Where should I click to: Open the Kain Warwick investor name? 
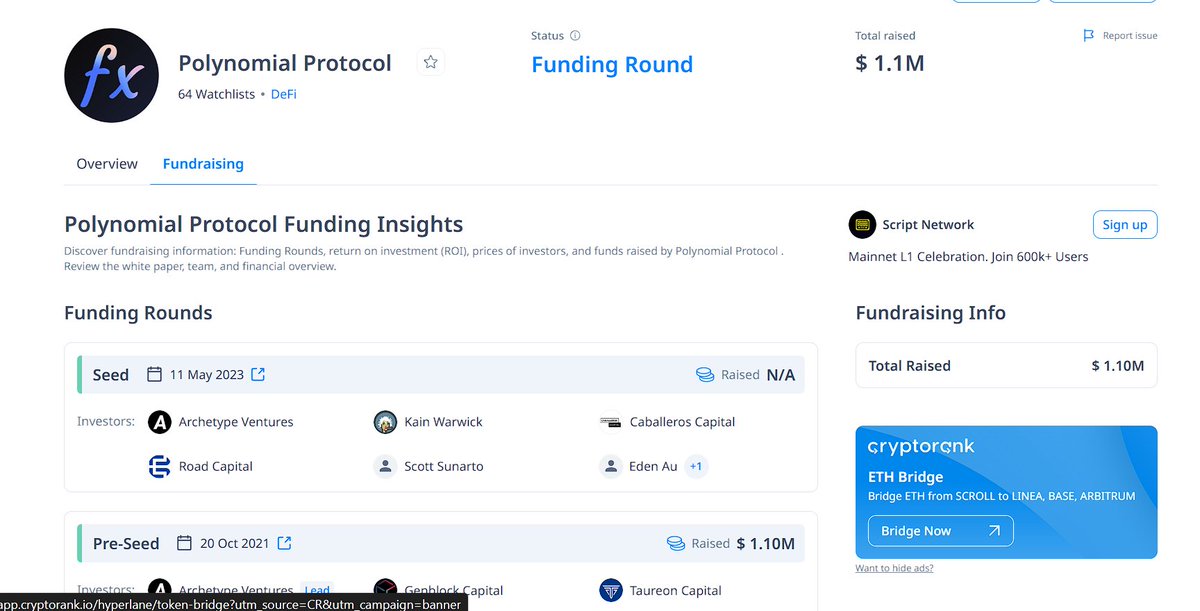pyautogui.click(x=443, y=422)
